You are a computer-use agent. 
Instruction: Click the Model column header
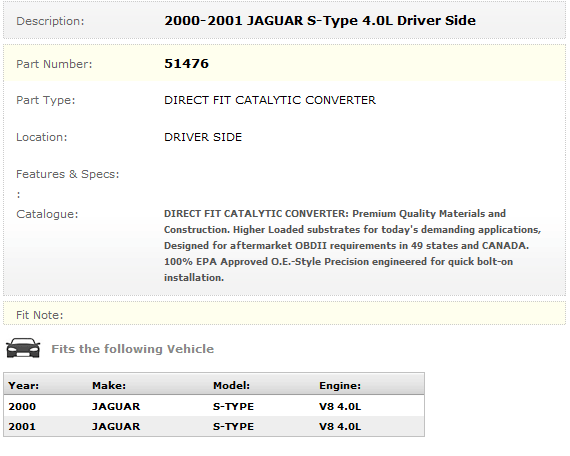pyautogui.click(x=231, y=385)
